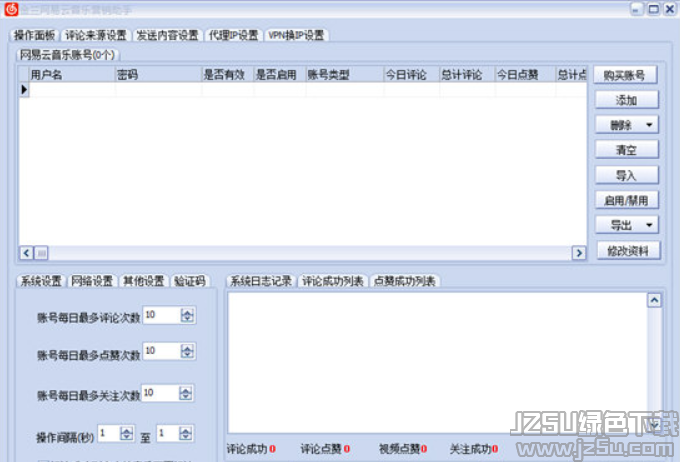The height and width of the screenshot is (462, 680).
Task: Click the account table horizontal scrollbar thumb
Action: click(42, 253)
